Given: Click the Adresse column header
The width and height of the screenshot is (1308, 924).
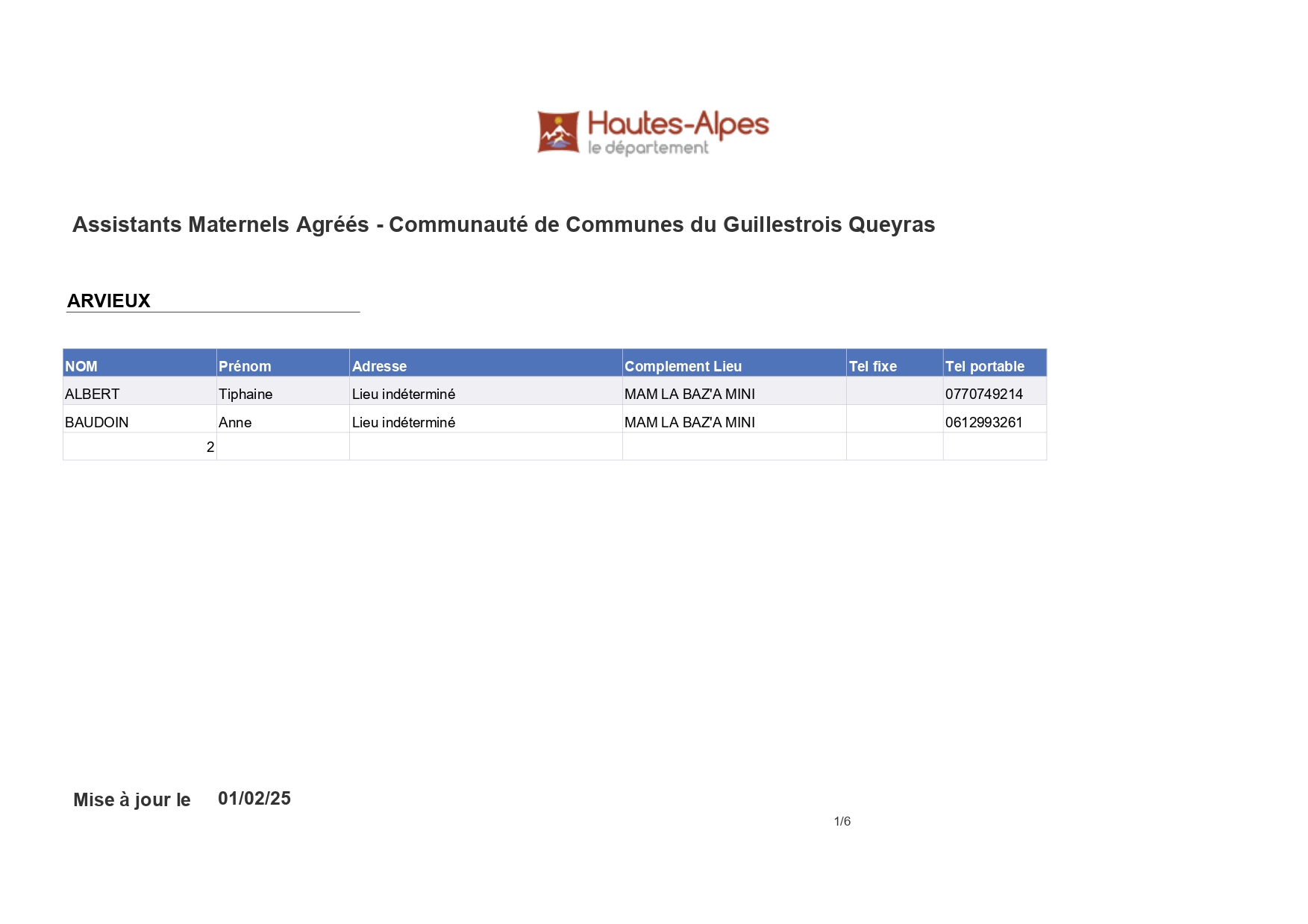Looking at the screenshot, I should click(x=486, y=363).
